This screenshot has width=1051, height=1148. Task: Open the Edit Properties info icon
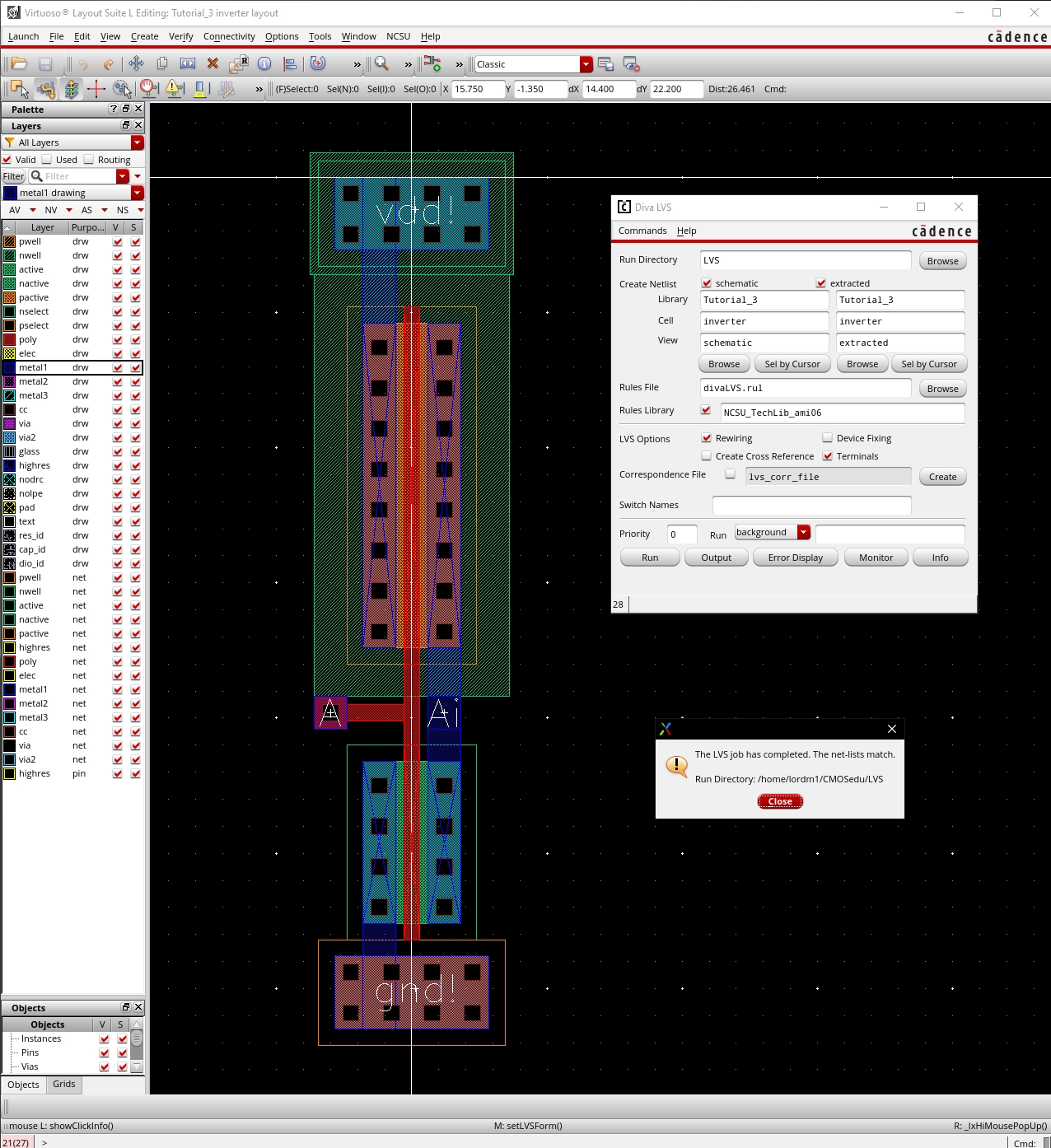pyautogui.click(x=264, y=64)
